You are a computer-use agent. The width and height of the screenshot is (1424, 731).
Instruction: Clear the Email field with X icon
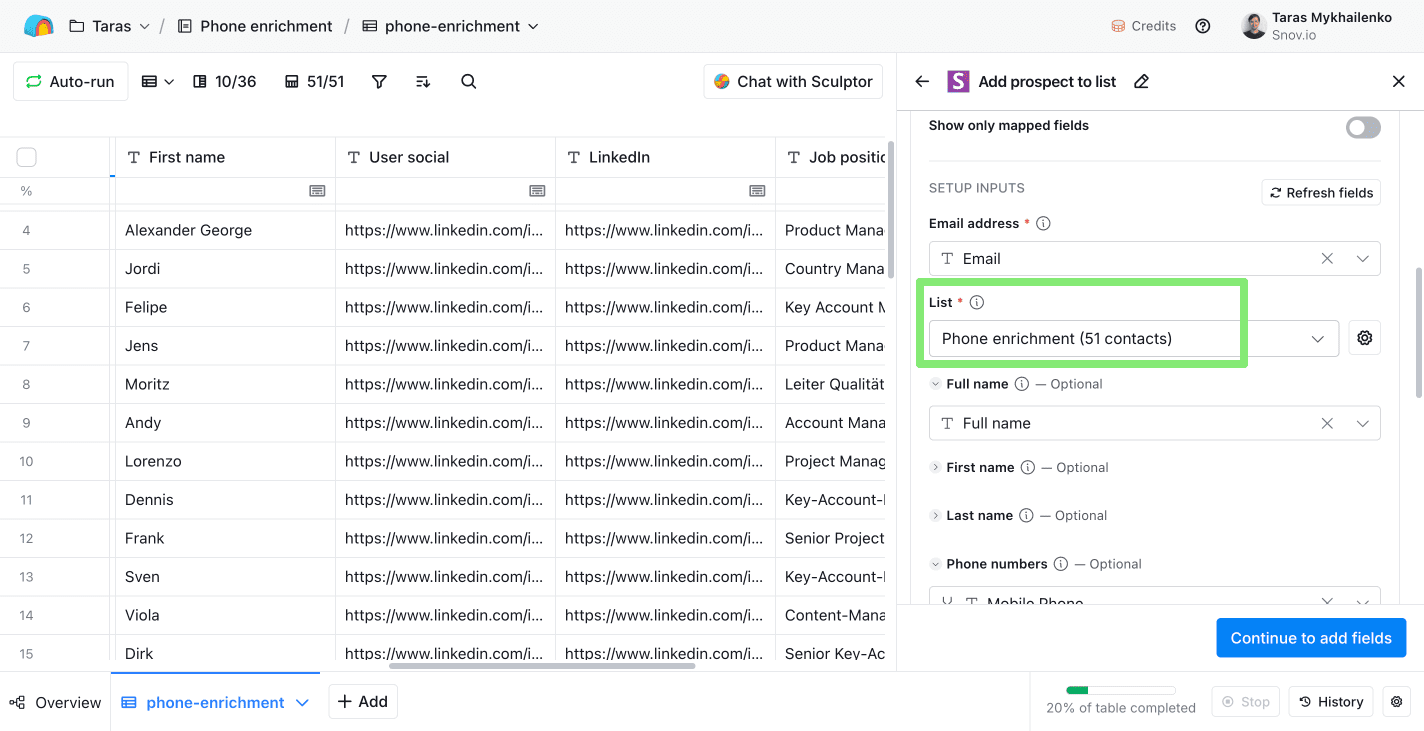[1327, 259]
